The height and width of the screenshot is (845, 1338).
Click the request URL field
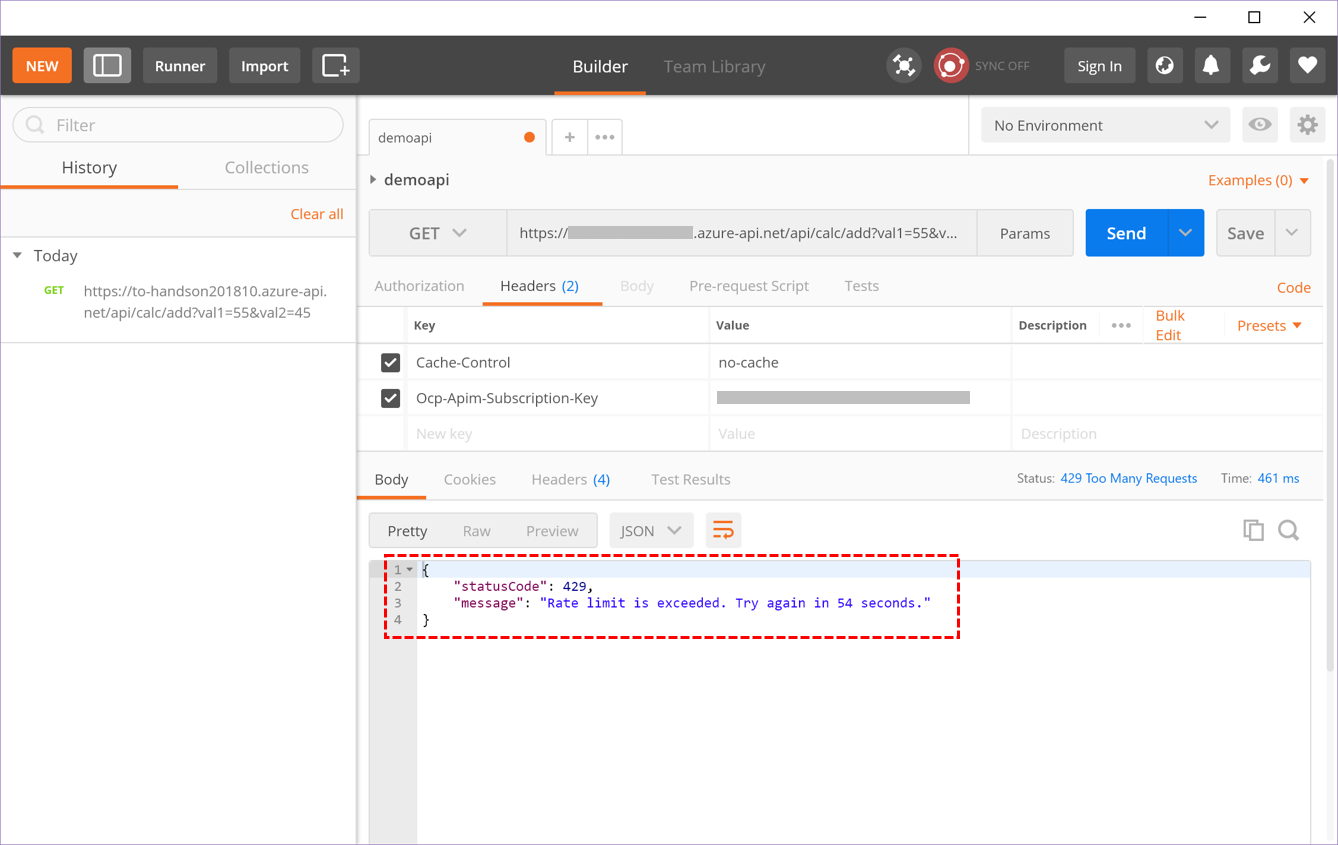(740, 232)
